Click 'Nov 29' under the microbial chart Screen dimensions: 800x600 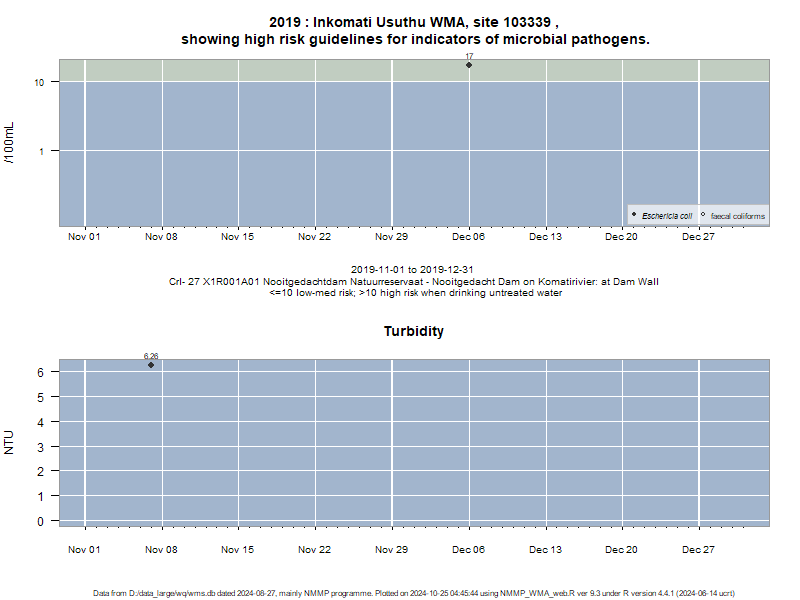coord(391,237)
